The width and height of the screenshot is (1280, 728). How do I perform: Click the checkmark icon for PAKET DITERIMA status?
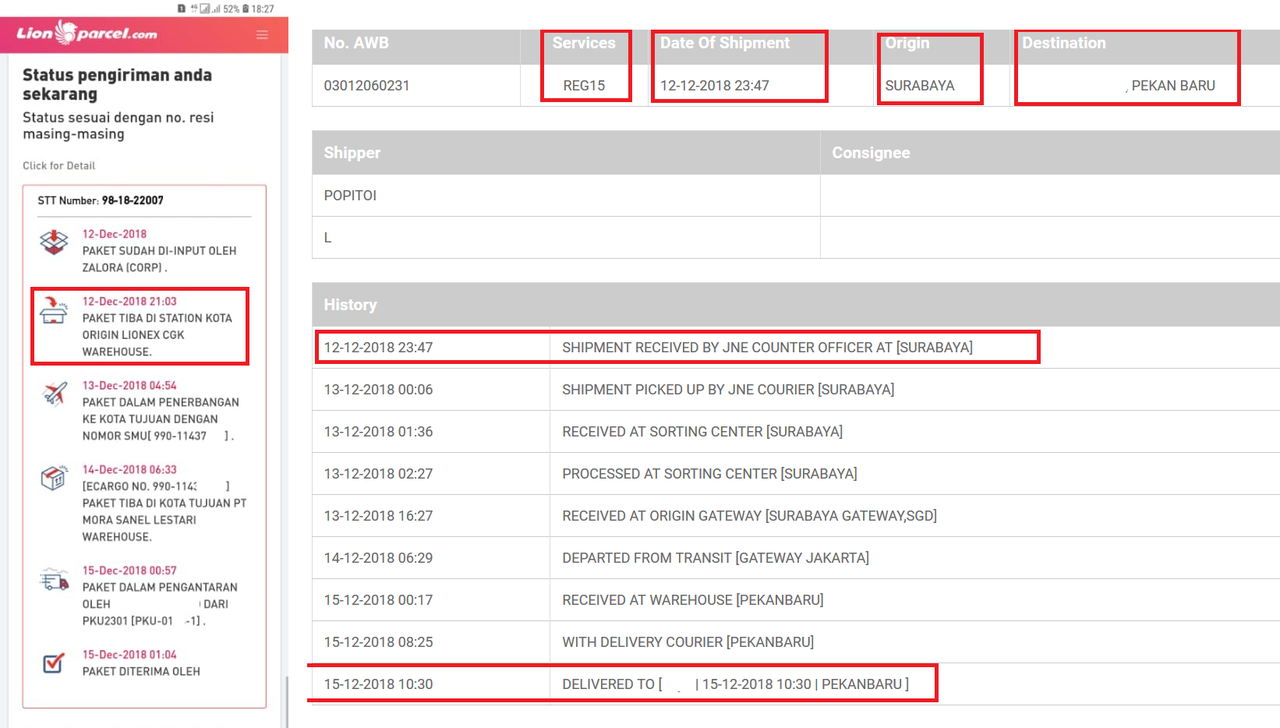pyautogui.click(x=54, y=663)
